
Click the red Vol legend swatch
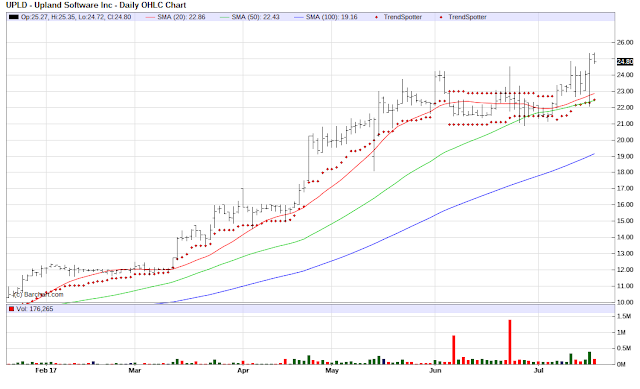(11, 309)
